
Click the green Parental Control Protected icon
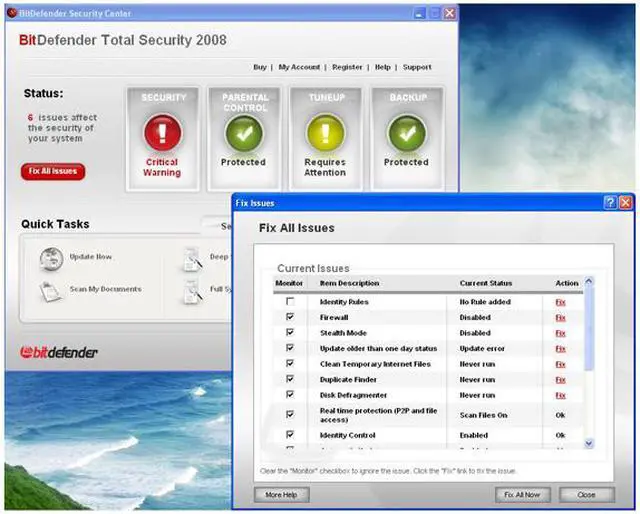click(243, 130)
